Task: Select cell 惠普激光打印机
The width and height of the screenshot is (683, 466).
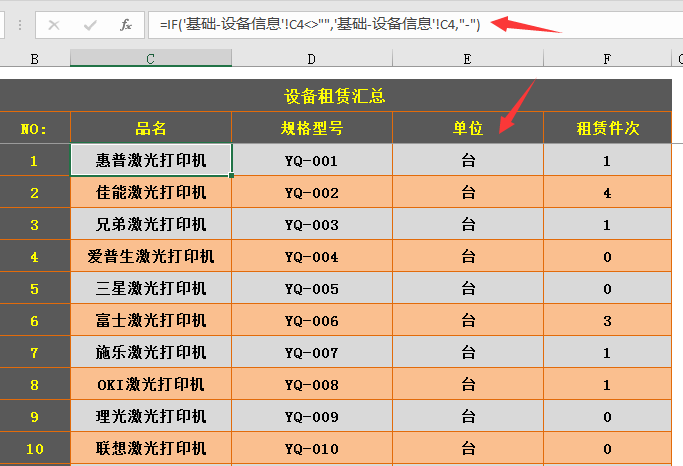Action: click(x=151, y=160)
